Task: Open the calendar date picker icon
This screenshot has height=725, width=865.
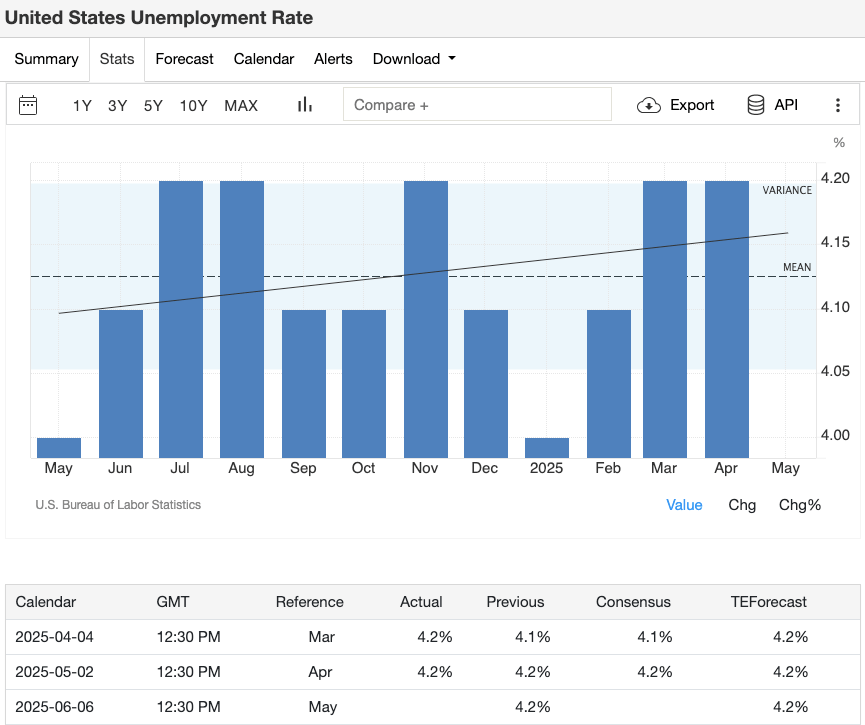Action: (x=28, y=105)
